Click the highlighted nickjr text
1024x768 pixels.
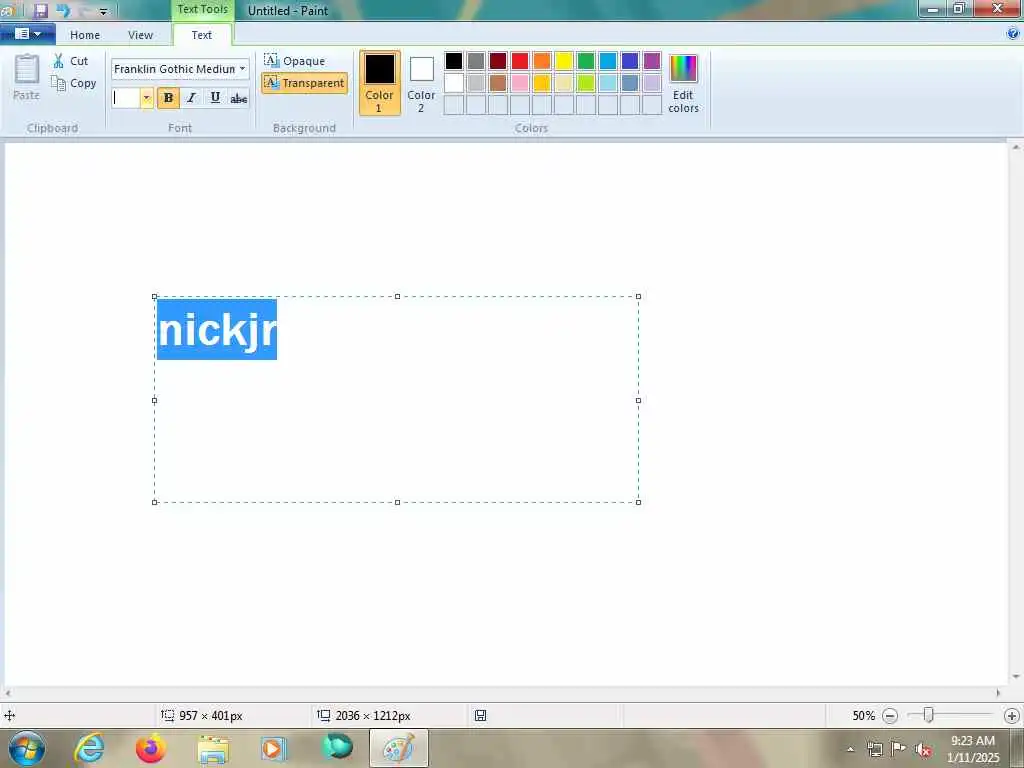click(217, 329)
